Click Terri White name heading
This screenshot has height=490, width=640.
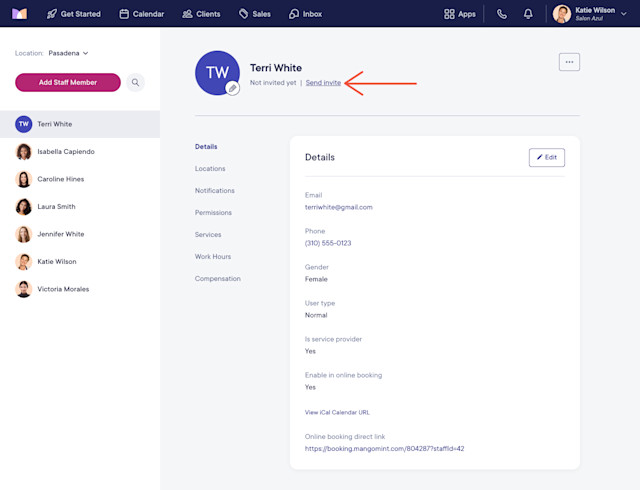pos(276,68)
